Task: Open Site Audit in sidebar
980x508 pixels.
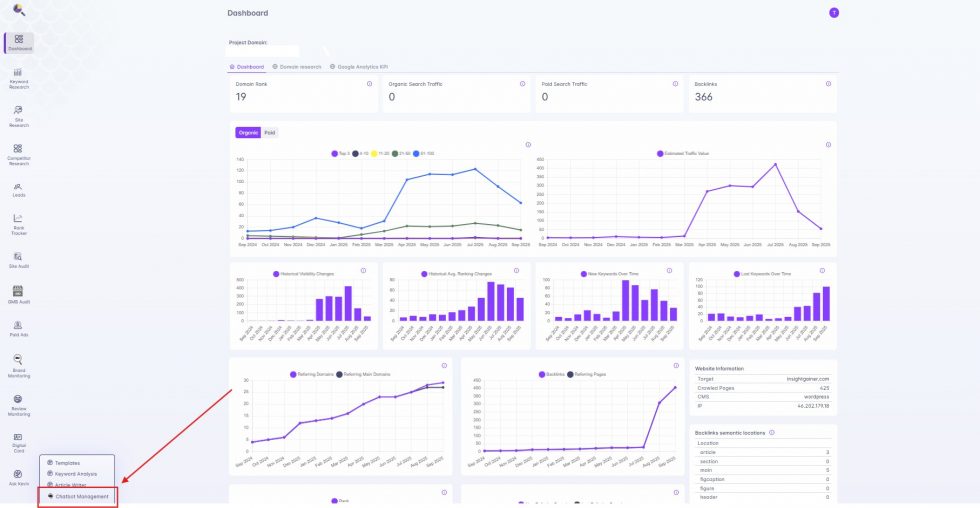Action: [x=19, y=261]
